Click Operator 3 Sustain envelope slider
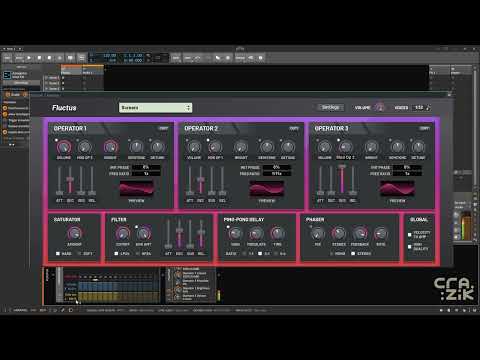Screen dimensions: 480x360 point(342,180)
